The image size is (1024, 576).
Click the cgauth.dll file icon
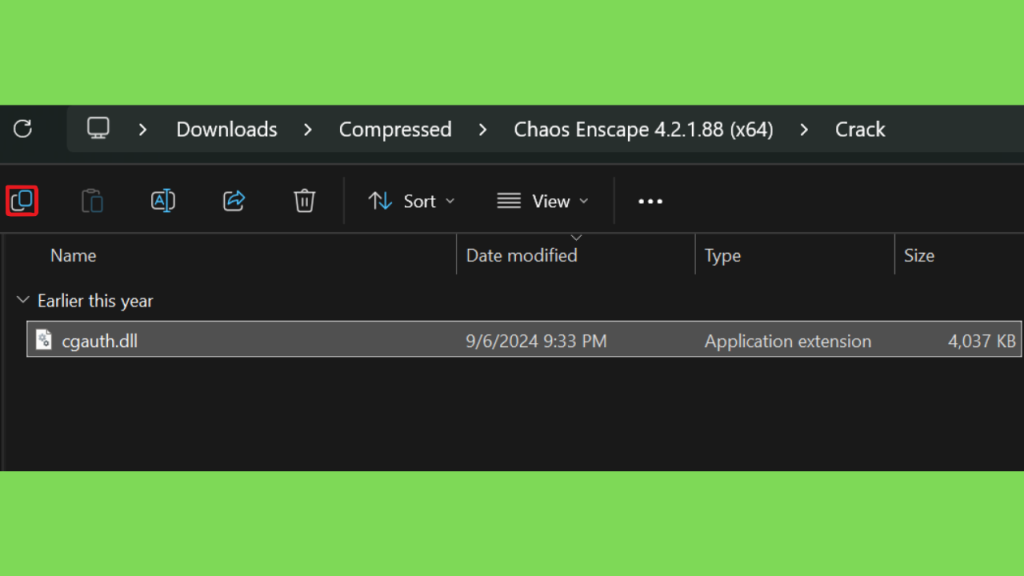(x=44, y=340)
